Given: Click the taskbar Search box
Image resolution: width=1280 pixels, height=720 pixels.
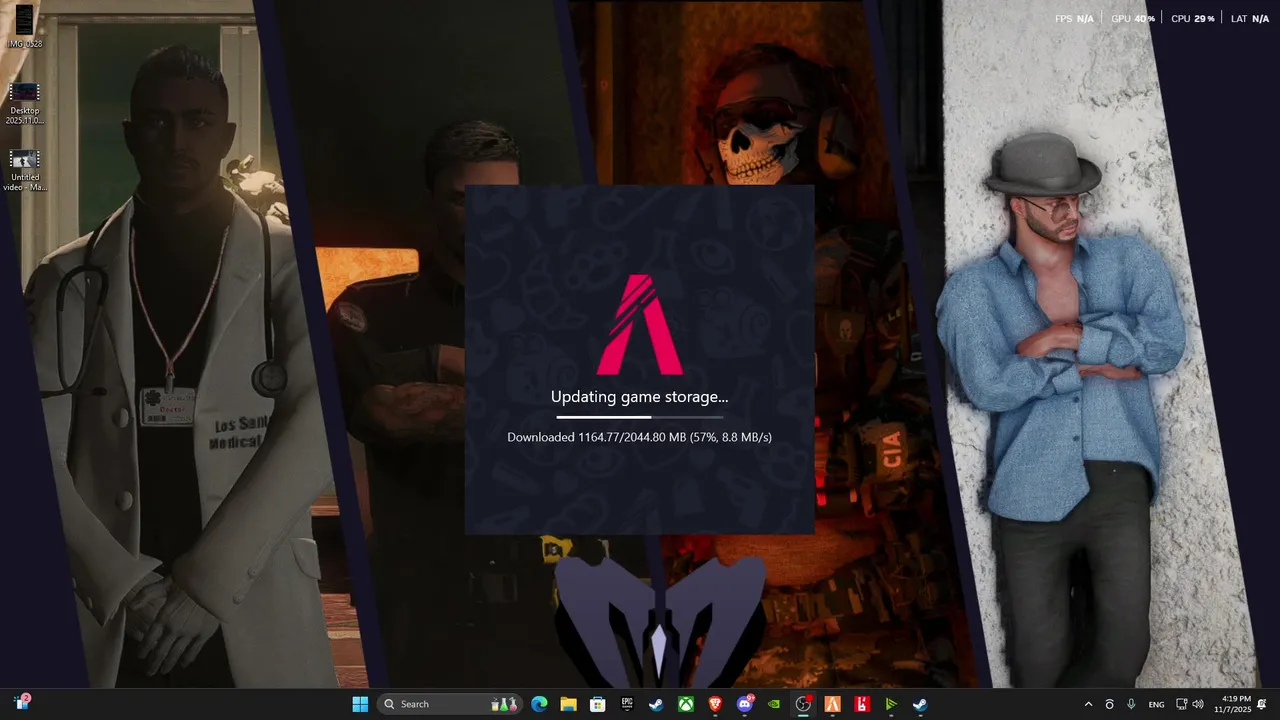Looking at the screenshot, I should pyautogui.click(x=450, y=704).
